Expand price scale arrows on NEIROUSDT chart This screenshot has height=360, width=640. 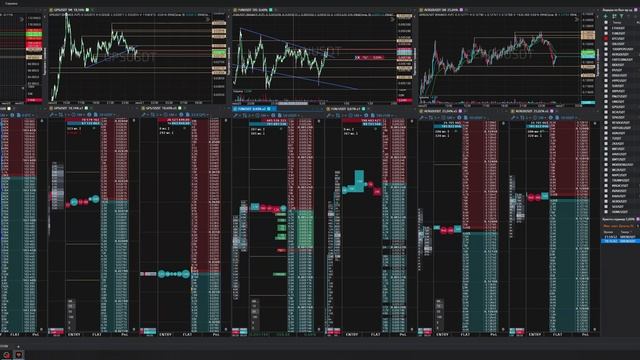pyautogui.click(x=576, y=19)
